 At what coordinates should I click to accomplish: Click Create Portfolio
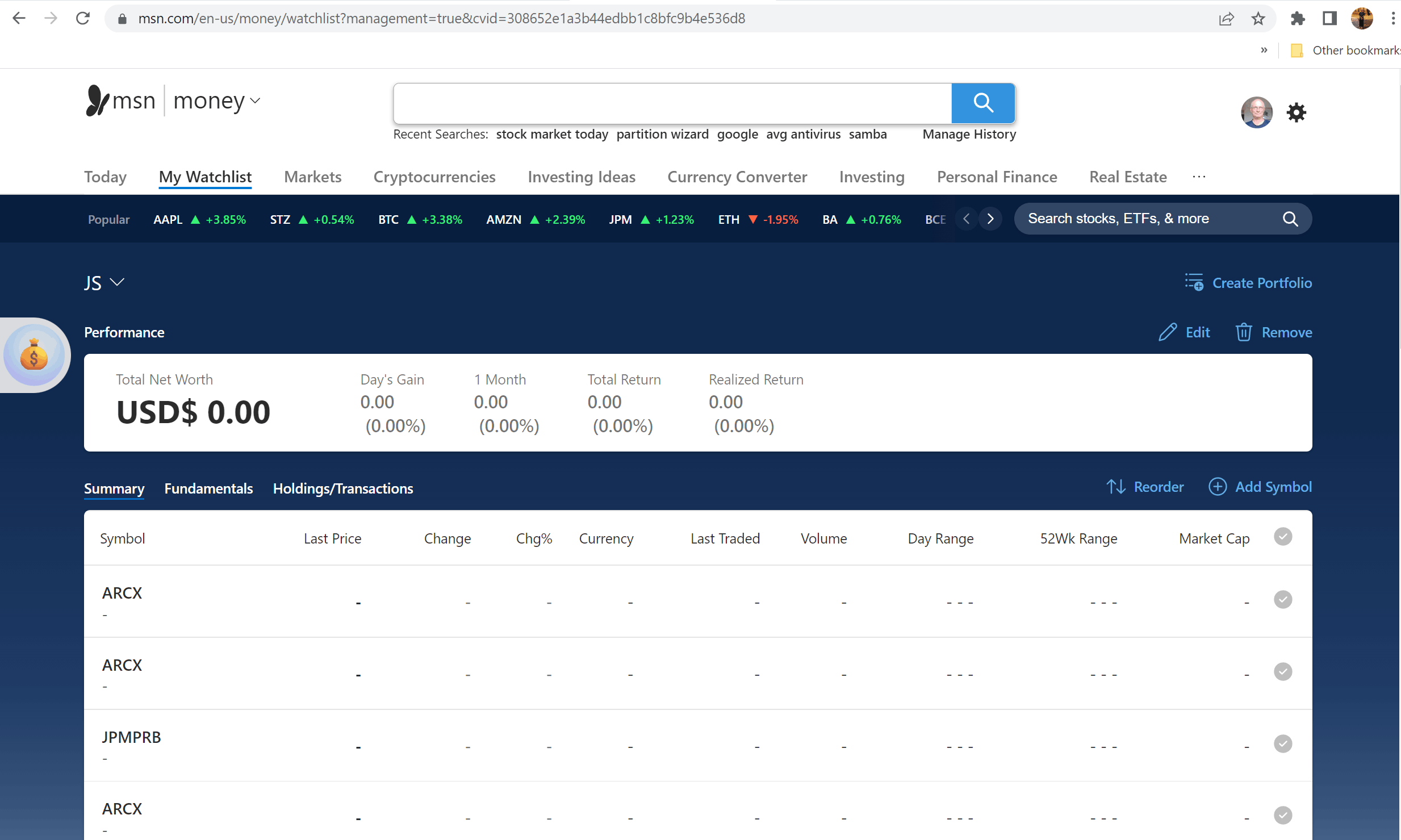click(1248, 283)
